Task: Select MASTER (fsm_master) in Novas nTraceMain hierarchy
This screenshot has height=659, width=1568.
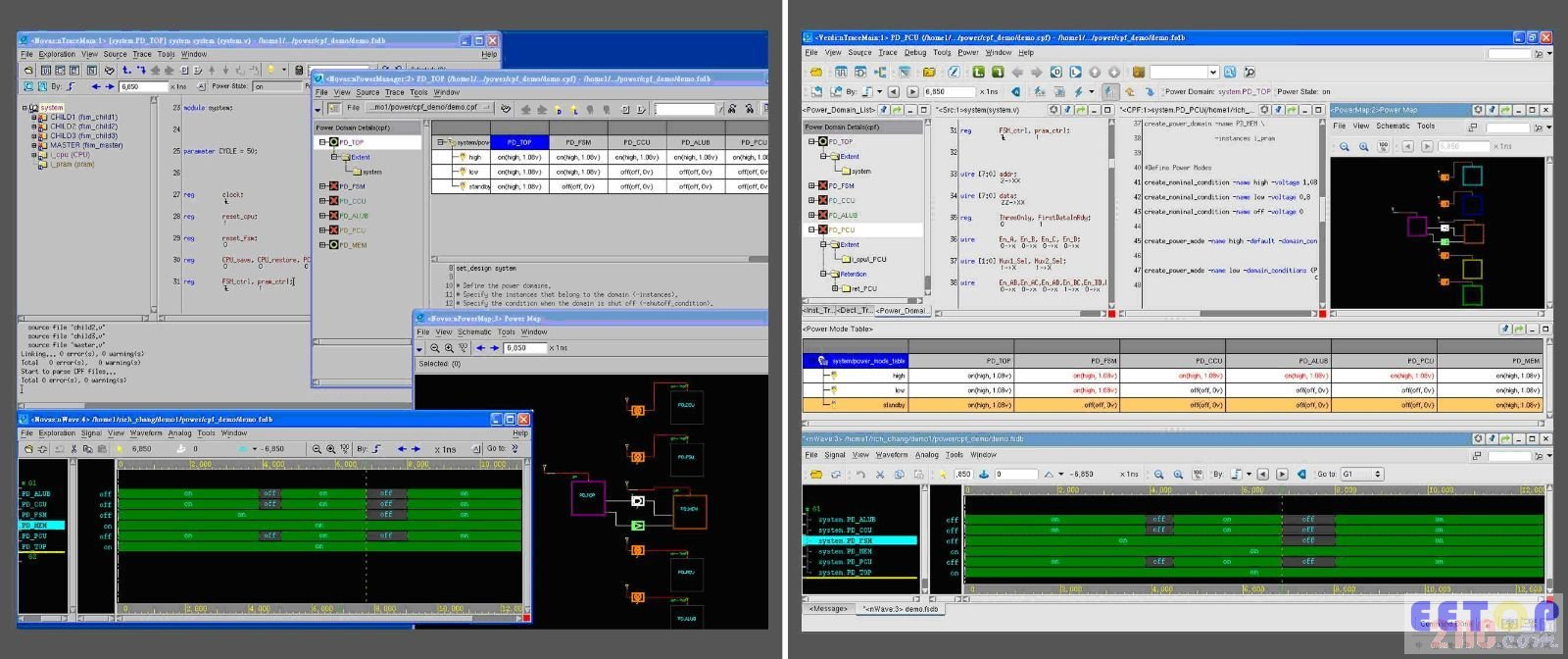Action: [86, 145]
